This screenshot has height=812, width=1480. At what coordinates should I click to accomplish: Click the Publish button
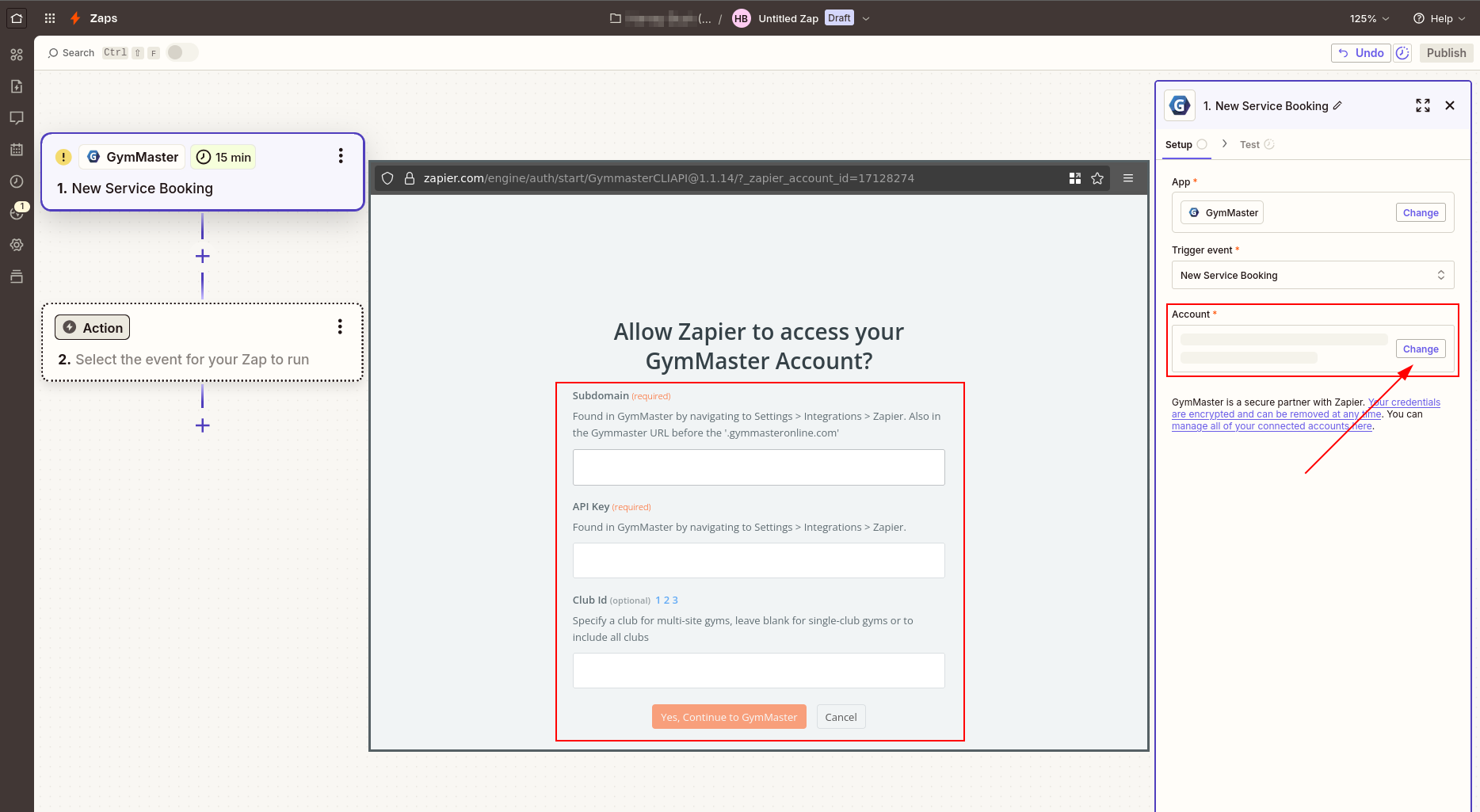[x=1446, y=52]
